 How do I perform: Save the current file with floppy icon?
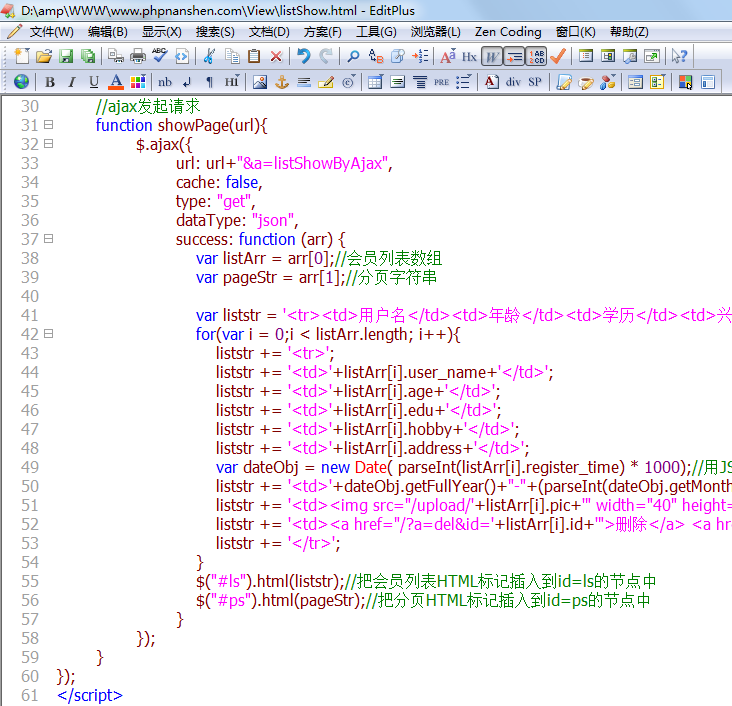pos(66,56)
